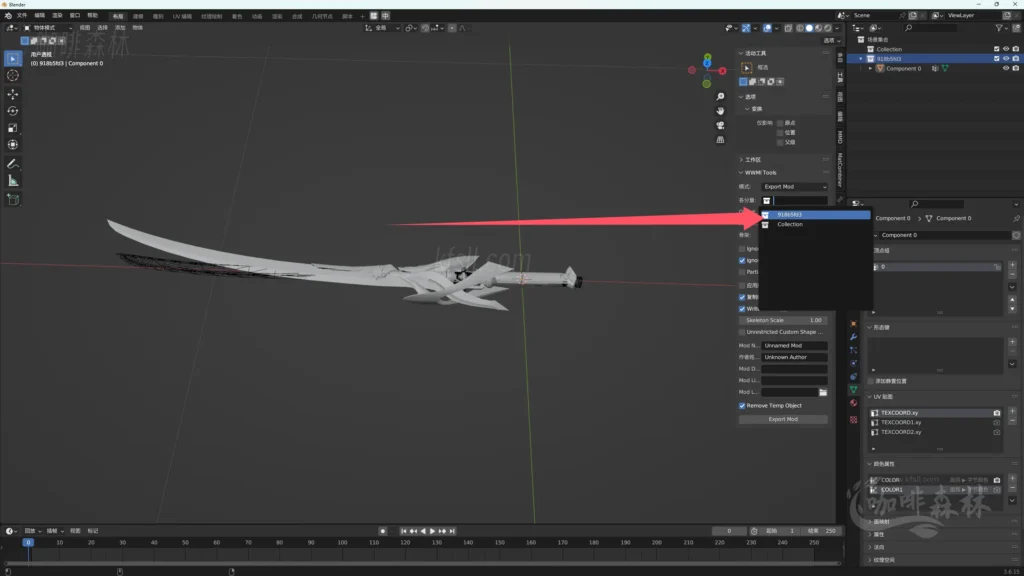
Task: Open the Export Mod mode dropdown
Action: pos(795,187)
